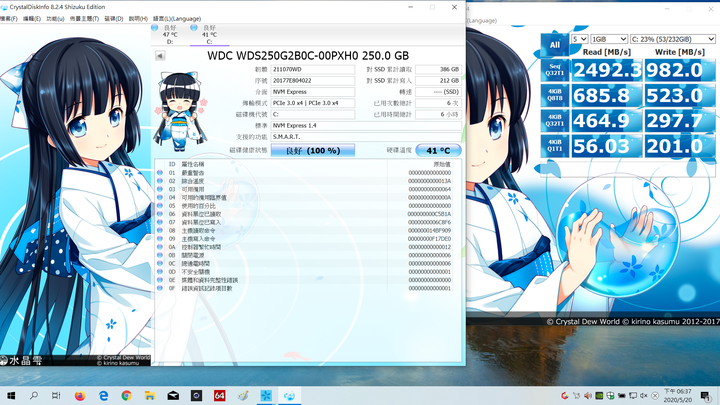
Task: Open taskbar search magnifier
Action: [34, 395]
